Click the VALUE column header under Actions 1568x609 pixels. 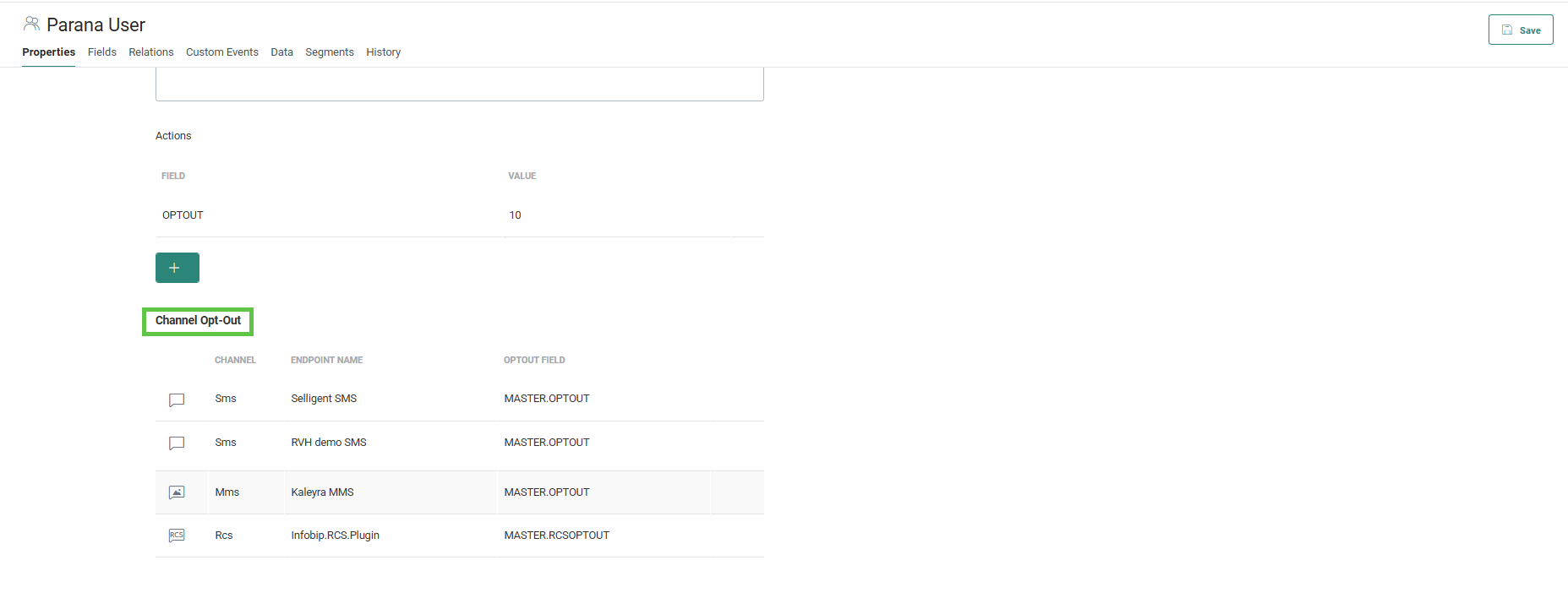[x=522, y=176]
